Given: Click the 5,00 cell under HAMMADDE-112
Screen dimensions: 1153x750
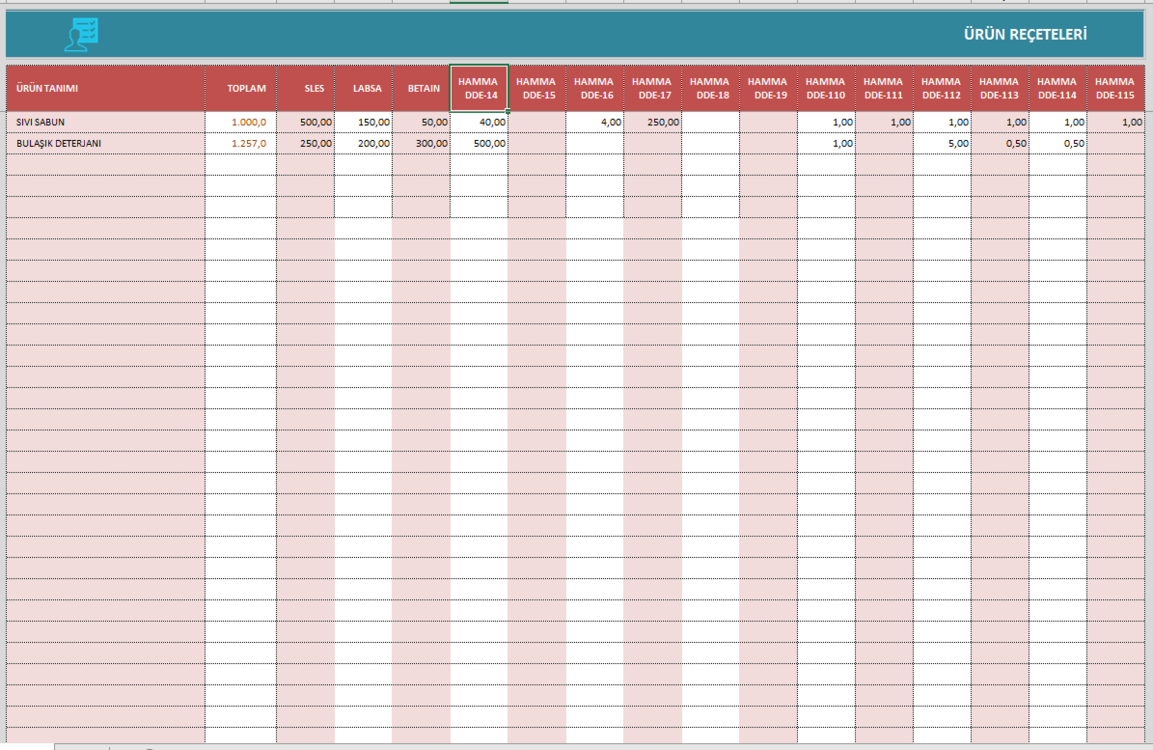Looking at the screenshot, I should coord(942,143).
